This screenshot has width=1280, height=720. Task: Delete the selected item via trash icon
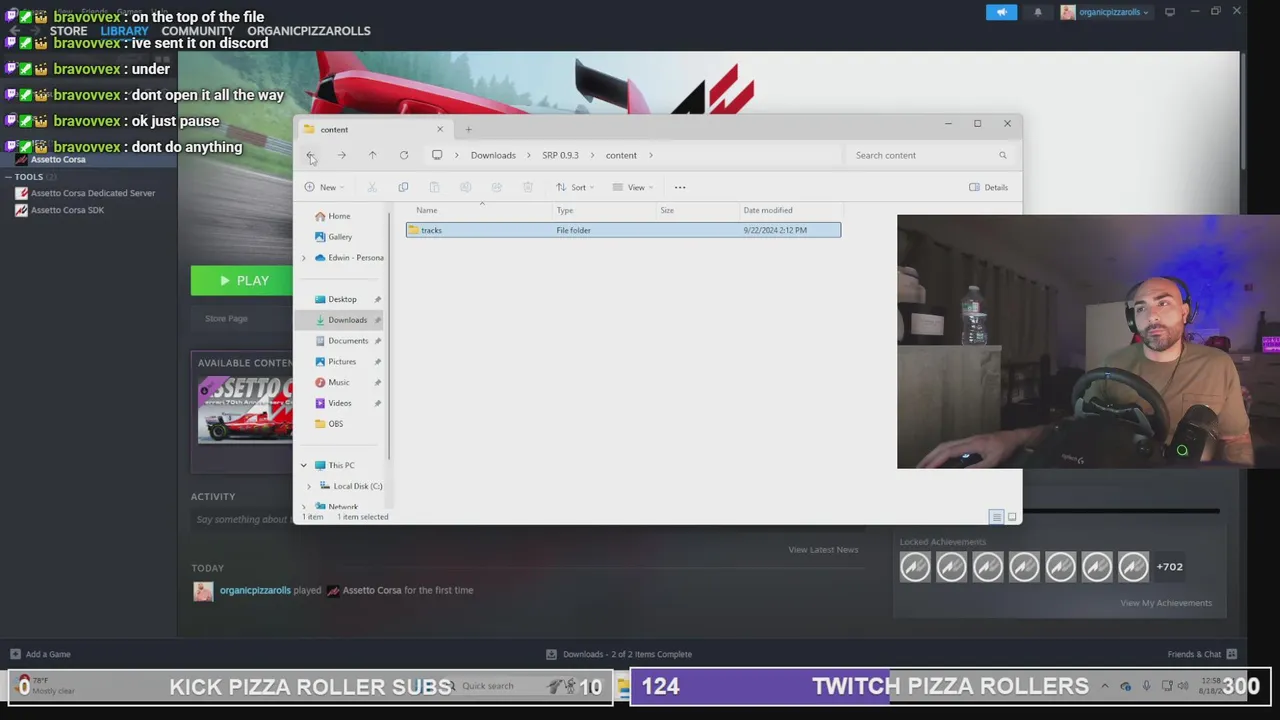[527, 187]
